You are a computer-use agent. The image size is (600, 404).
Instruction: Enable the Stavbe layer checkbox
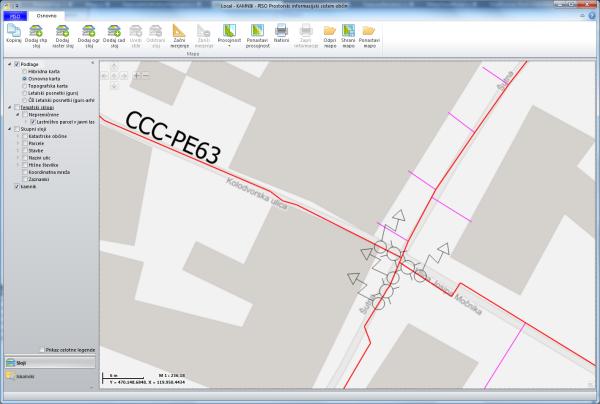[x=25, y=150]
